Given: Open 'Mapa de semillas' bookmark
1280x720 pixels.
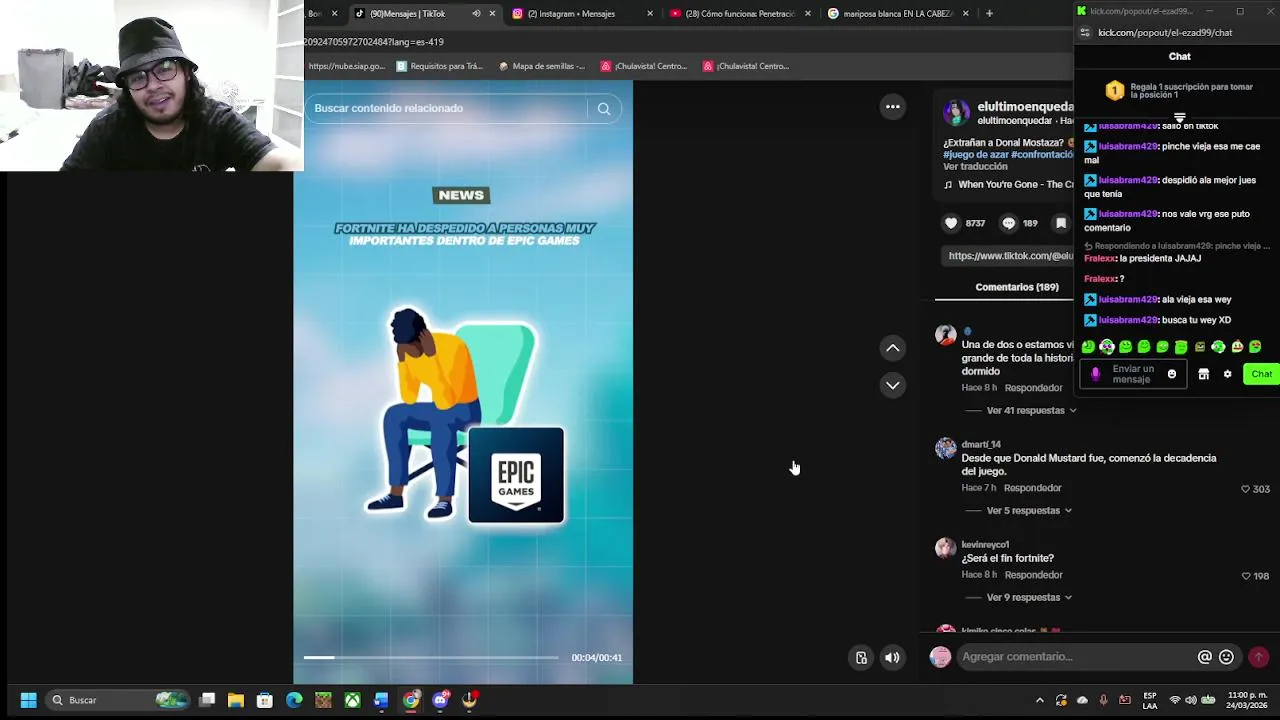Looking at the screenshot, I should pyautogui.click(x=541, y=66).
